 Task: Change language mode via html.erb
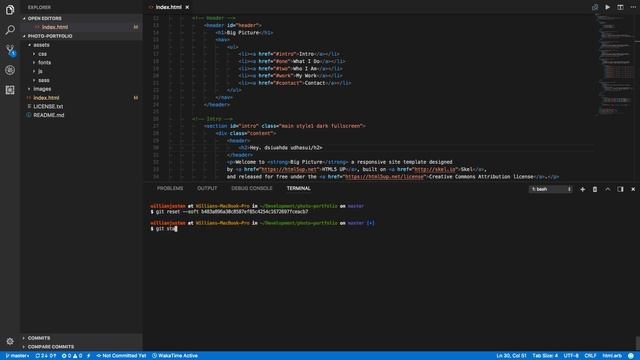[x=612, y=356]
